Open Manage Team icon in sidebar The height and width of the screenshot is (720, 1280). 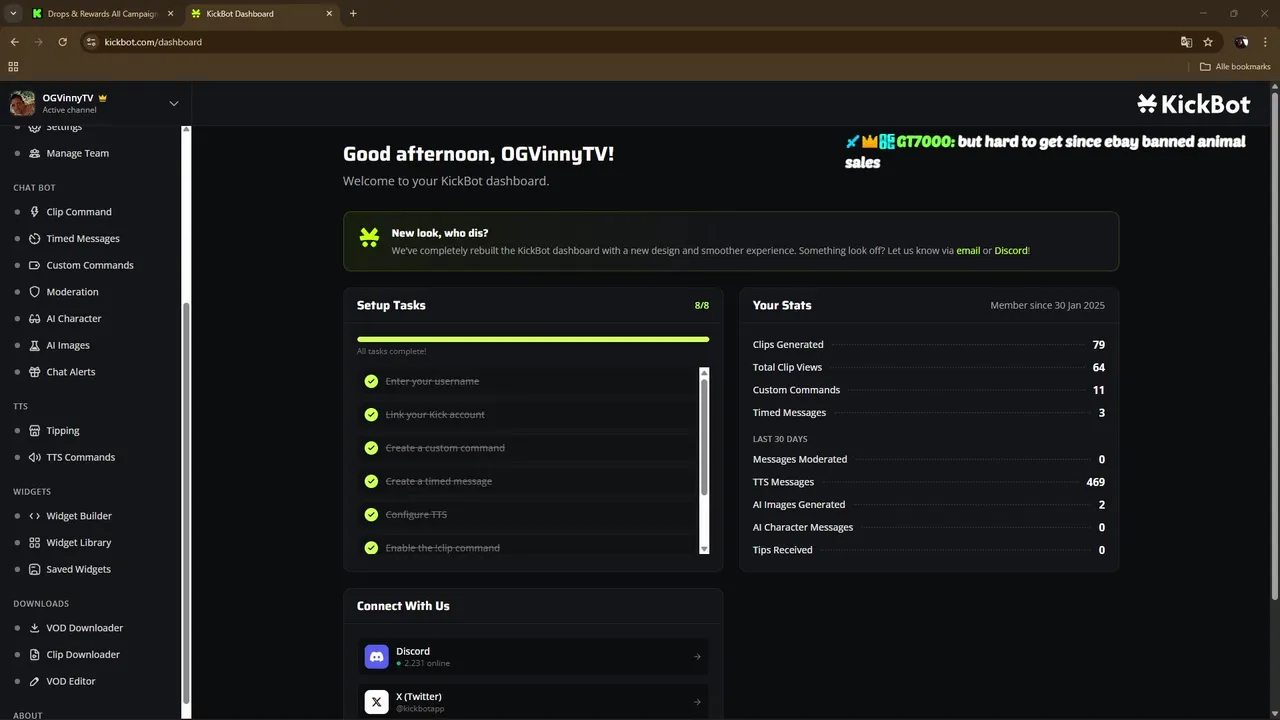(x=35, y=153)
